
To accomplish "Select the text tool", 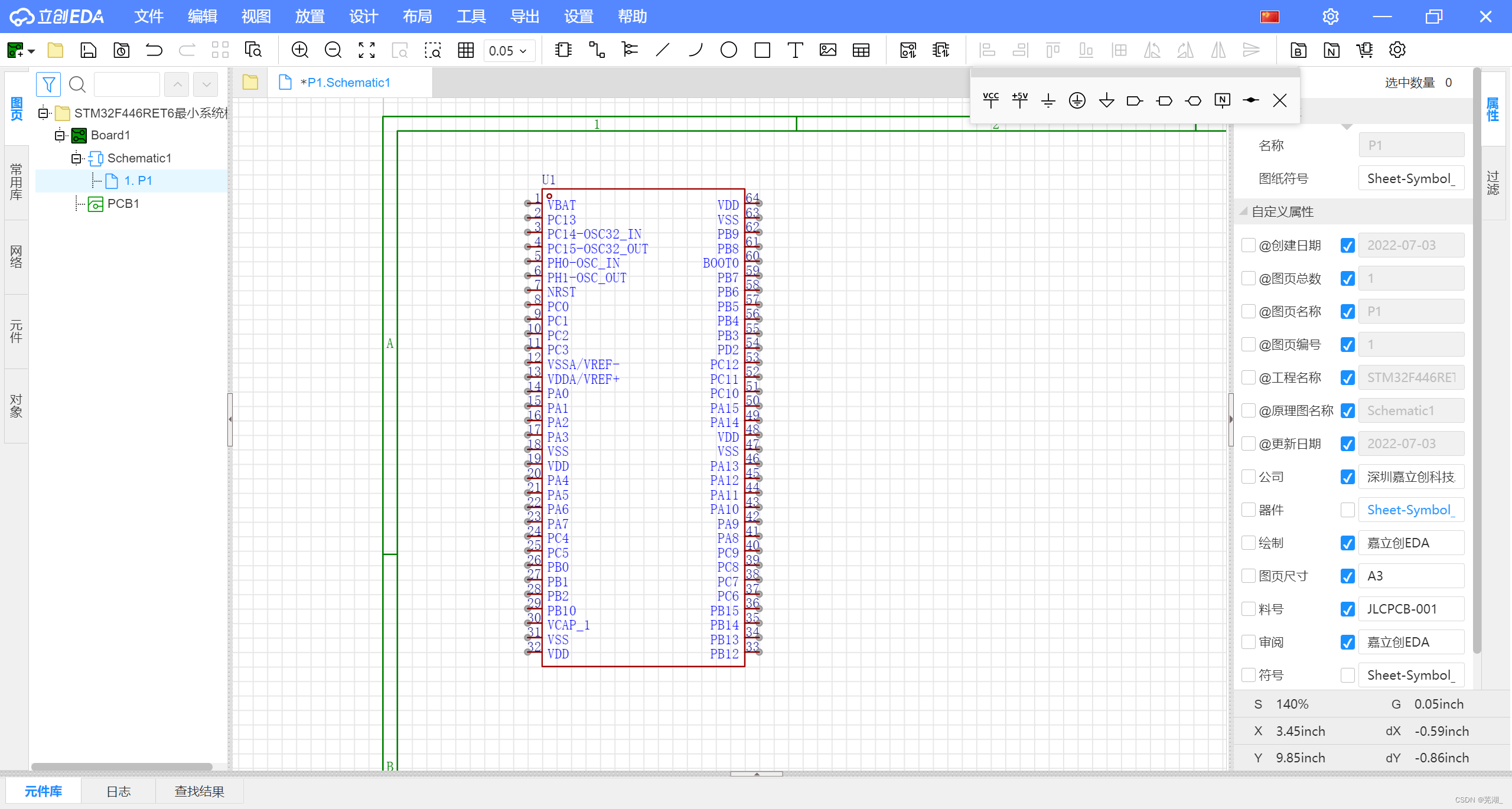I will coord(795,50).
